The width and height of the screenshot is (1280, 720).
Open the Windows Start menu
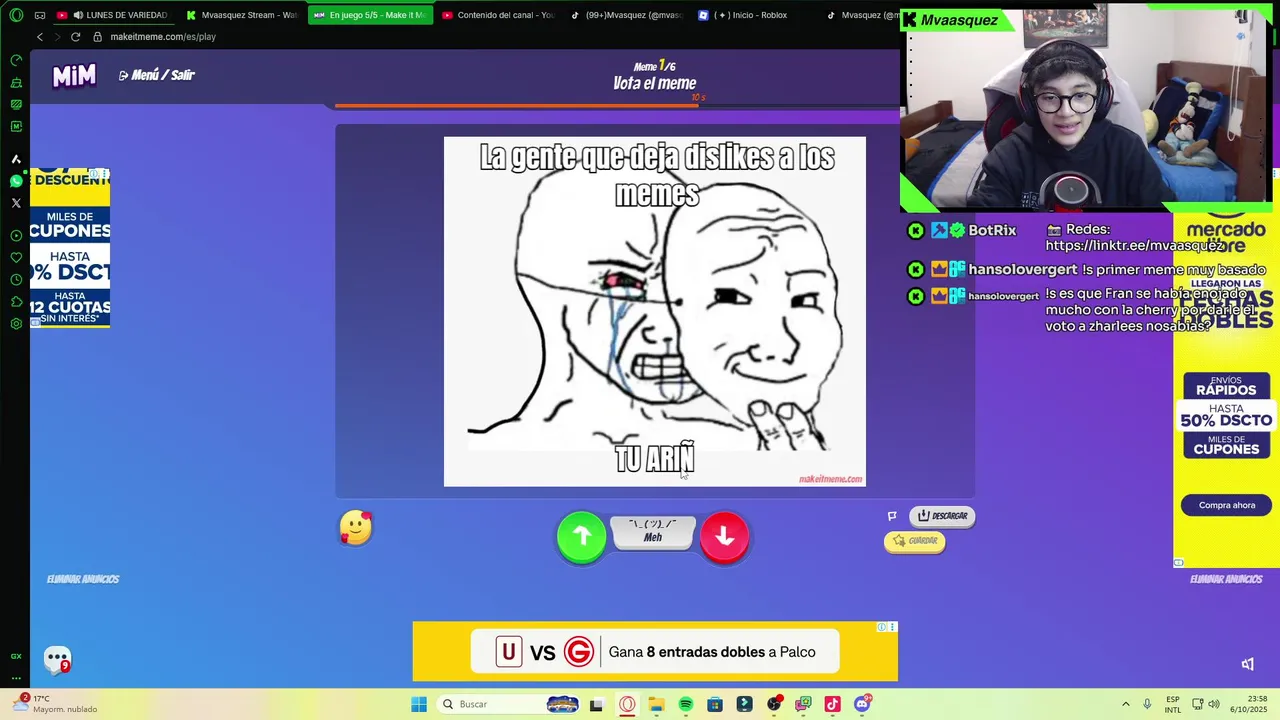(x=419, y=704)
